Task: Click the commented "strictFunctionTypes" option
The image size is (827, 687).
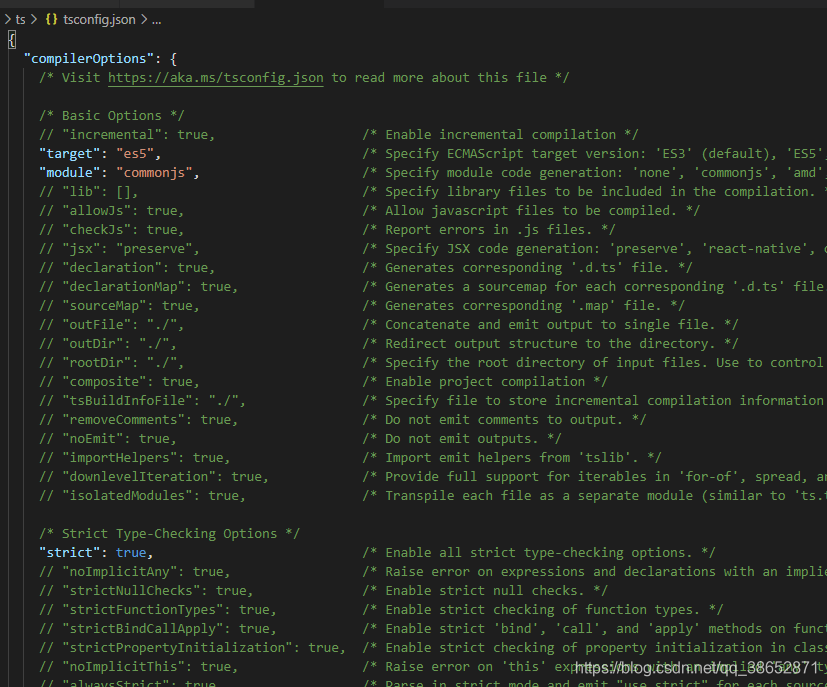Action: coord(158,609)
